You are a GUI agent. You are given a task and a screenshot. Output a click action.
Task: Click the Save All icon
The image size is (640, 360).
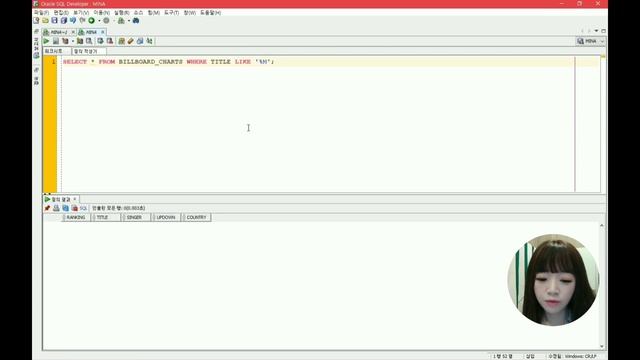[x=64, y=20]
